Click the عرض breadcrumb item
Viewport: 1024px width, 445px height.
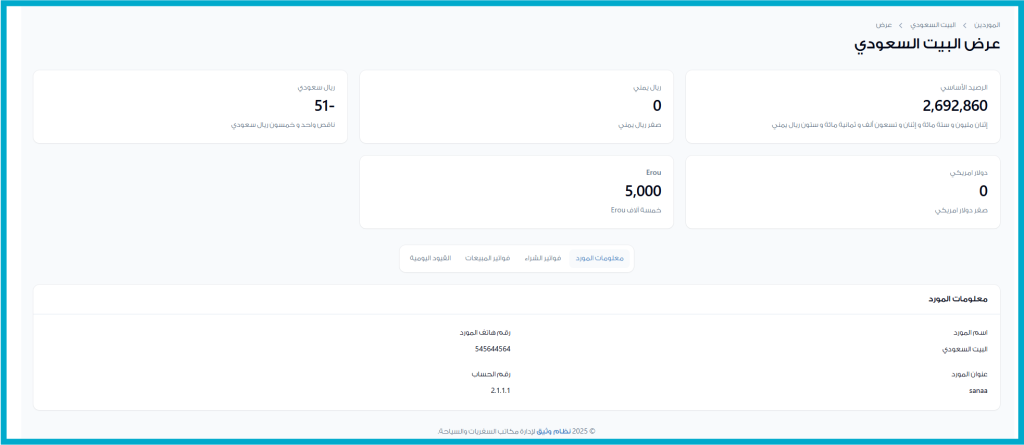point(884,24)
